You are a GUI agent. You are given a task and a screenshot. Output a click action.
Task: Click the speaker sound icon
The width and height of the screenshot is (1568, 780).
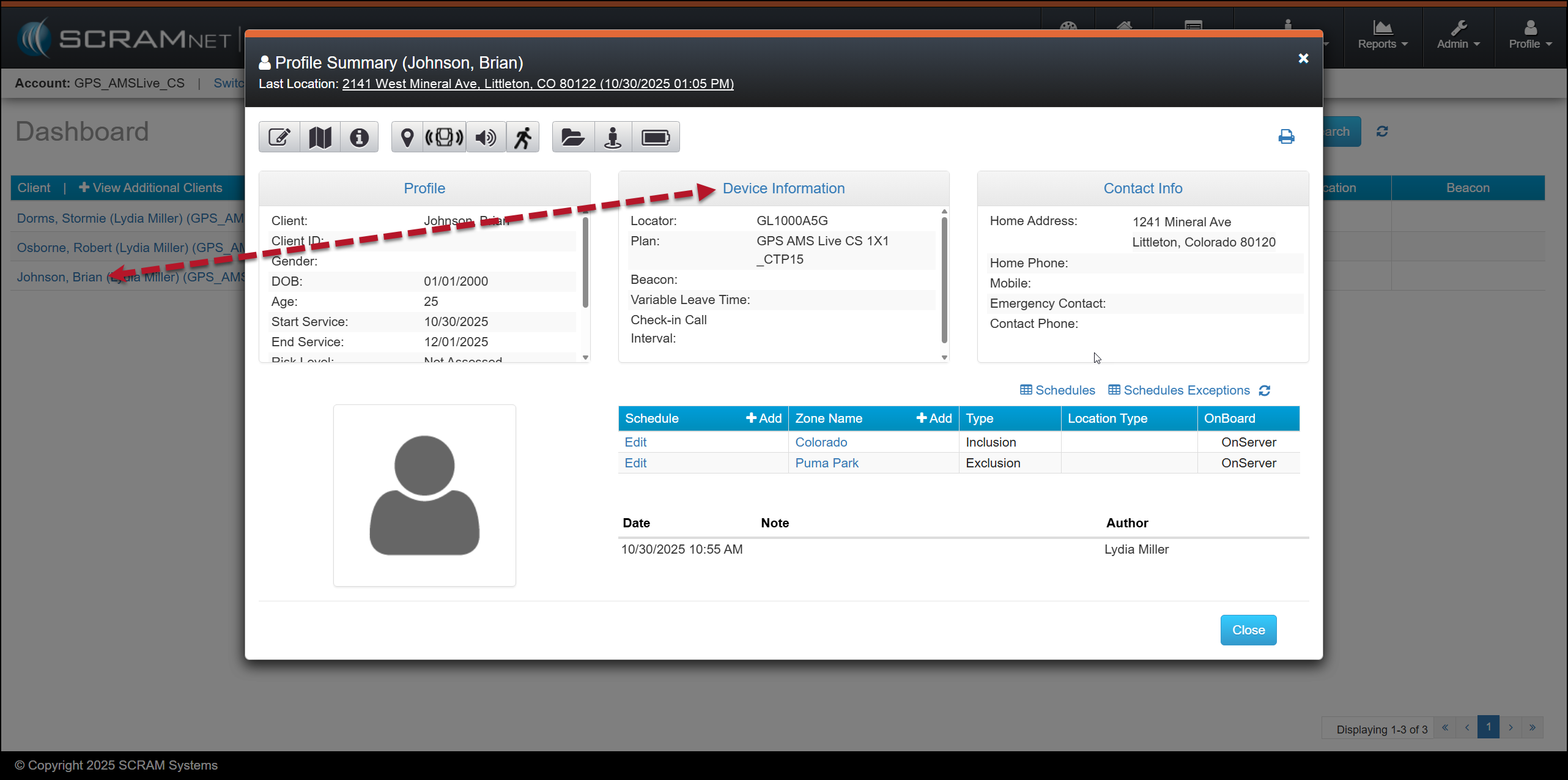(486, 137)
